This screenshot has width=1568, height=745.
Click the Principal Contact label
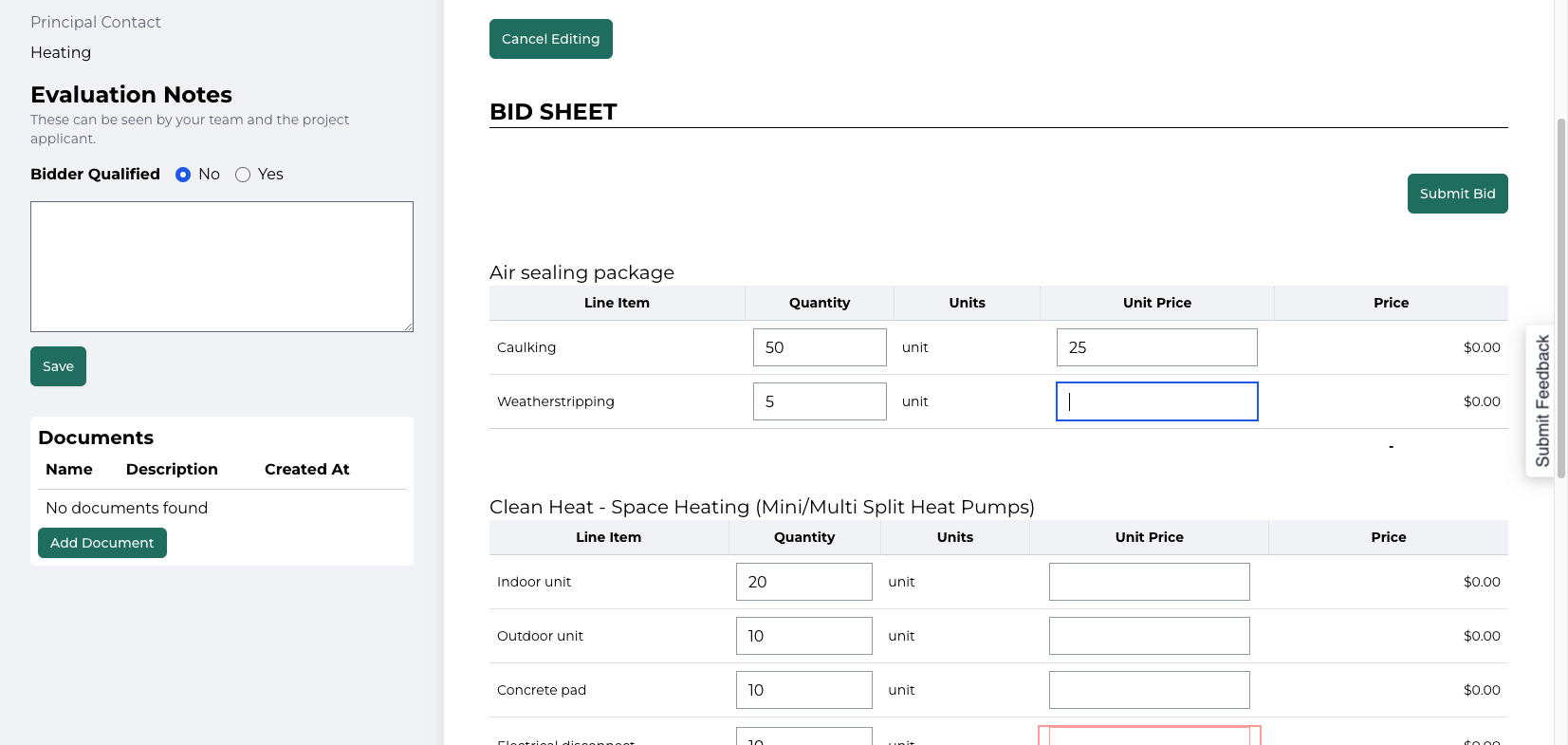96,22
